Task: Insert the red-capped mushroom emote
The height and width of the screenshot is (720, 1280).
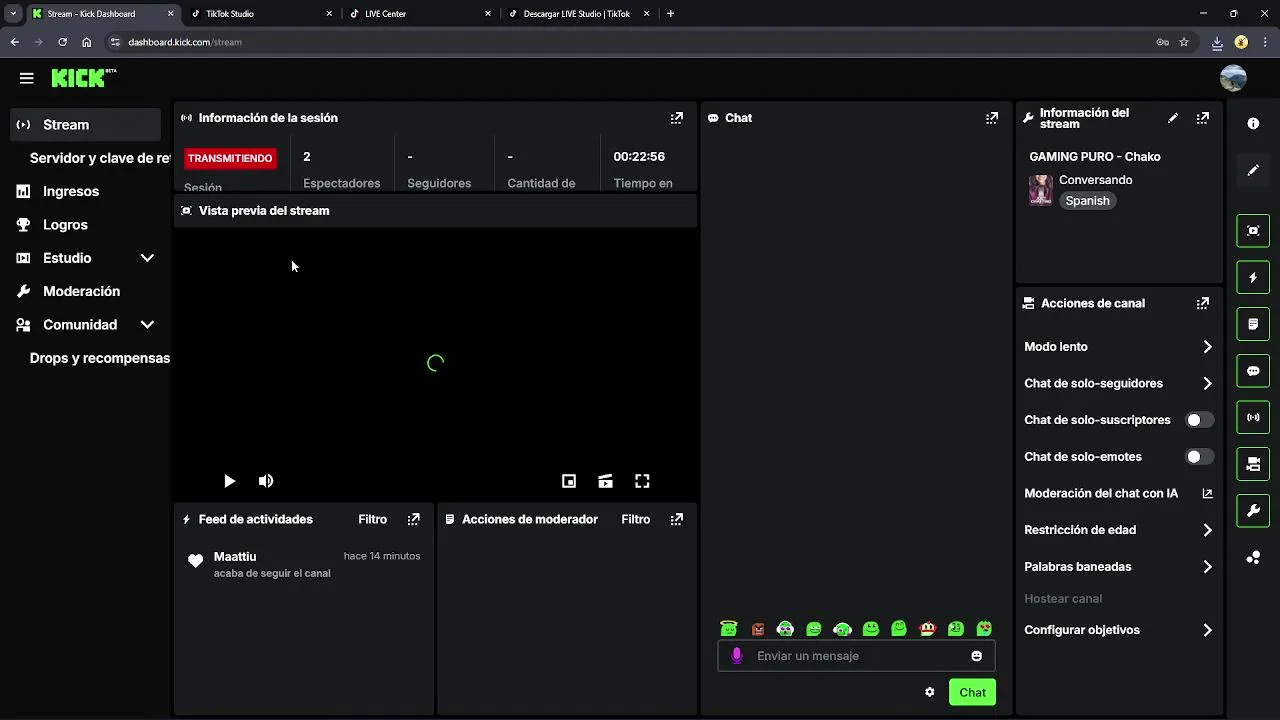Action: (927, 628)
